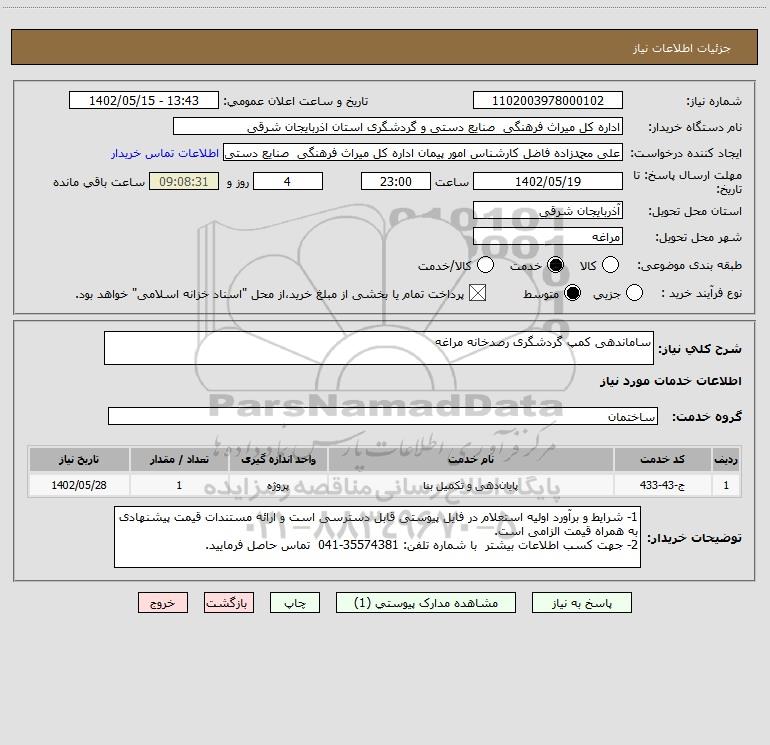The height and width of the screenshot is (745, 770).
Task: Click service code cell ج-43-433
Action: pyautogui.click(x=662, y=485)
